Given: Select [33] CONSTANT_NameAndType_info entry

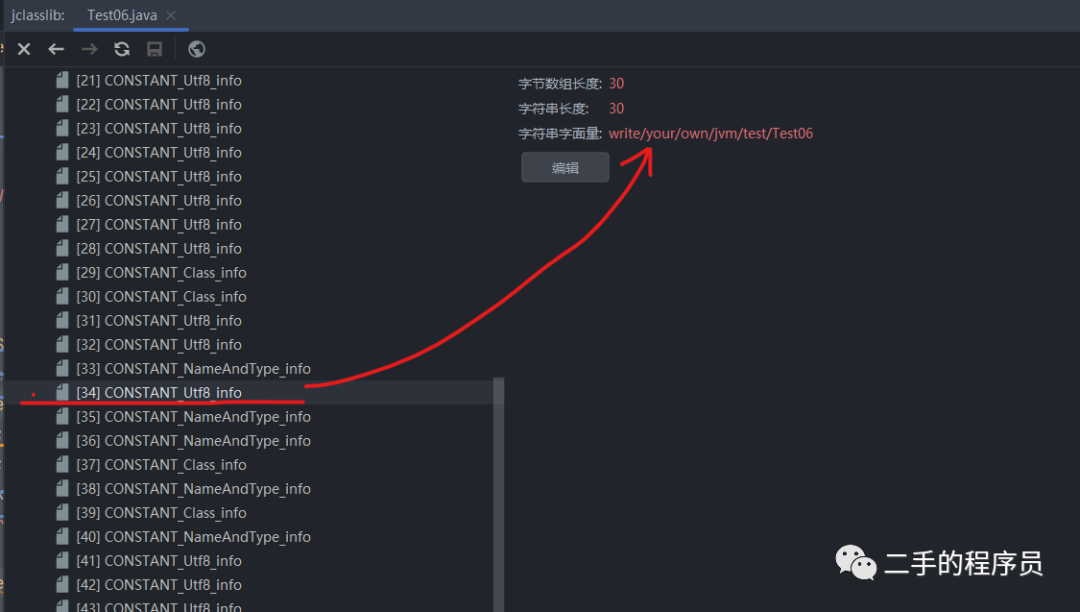Looking at the screenshot, I should pos(194,369).
